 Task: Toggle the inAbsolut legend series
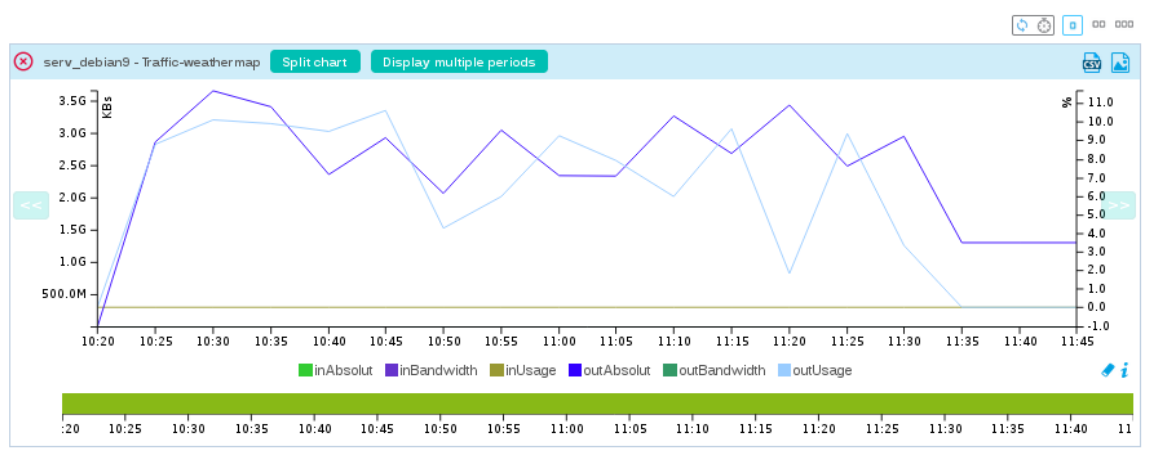335,370
